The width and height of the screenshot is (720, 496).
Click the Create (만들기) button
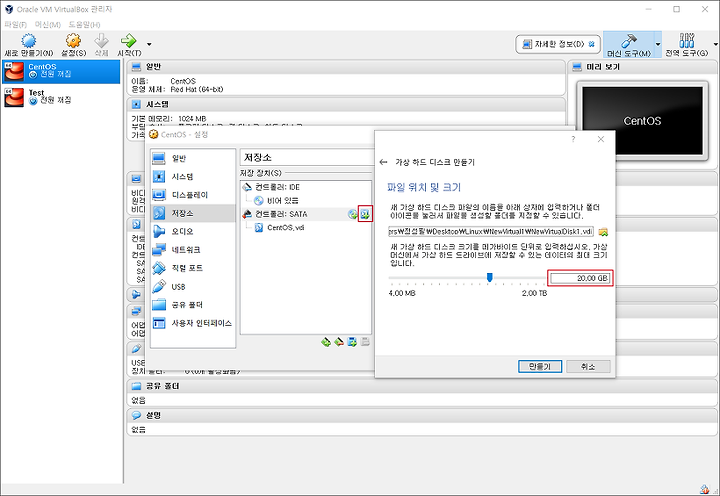pyautogui.click(x=540, y=366)
